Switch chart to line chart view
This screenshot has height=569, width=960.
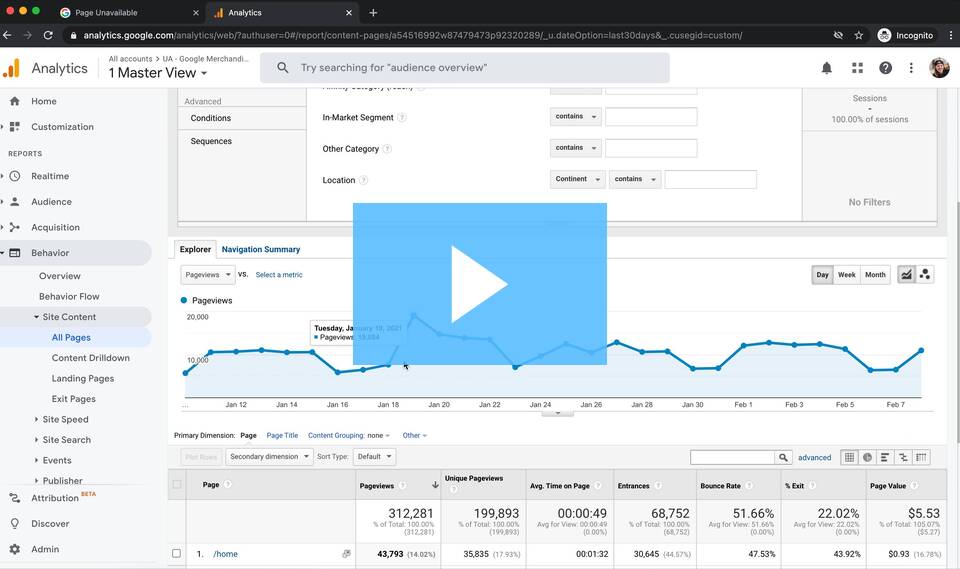tap(906, 274)
